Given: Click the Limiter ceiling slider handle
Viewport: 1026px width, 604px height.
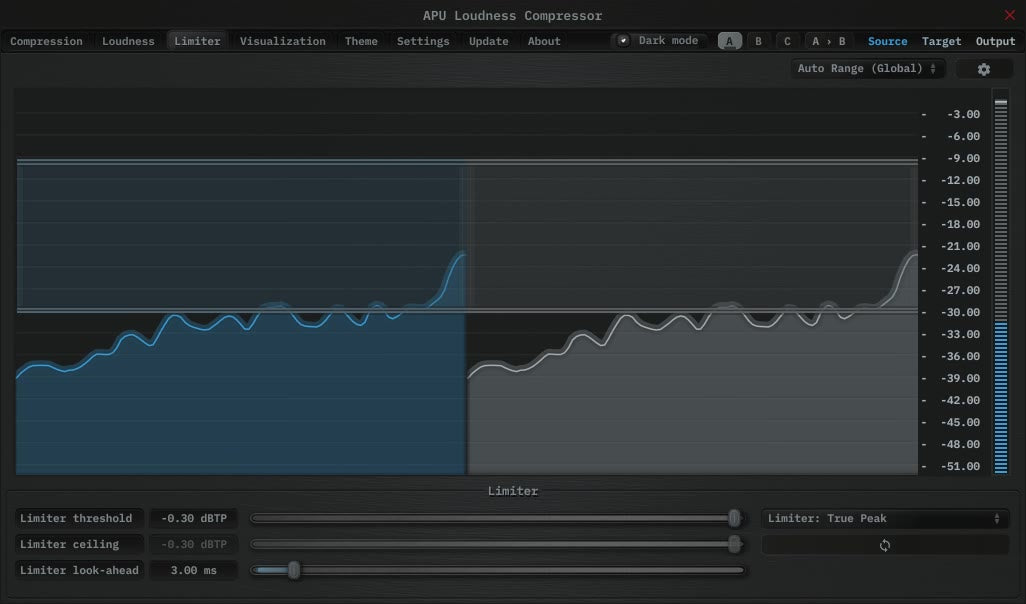Looking at the screenshot, I should coord(734,544).
